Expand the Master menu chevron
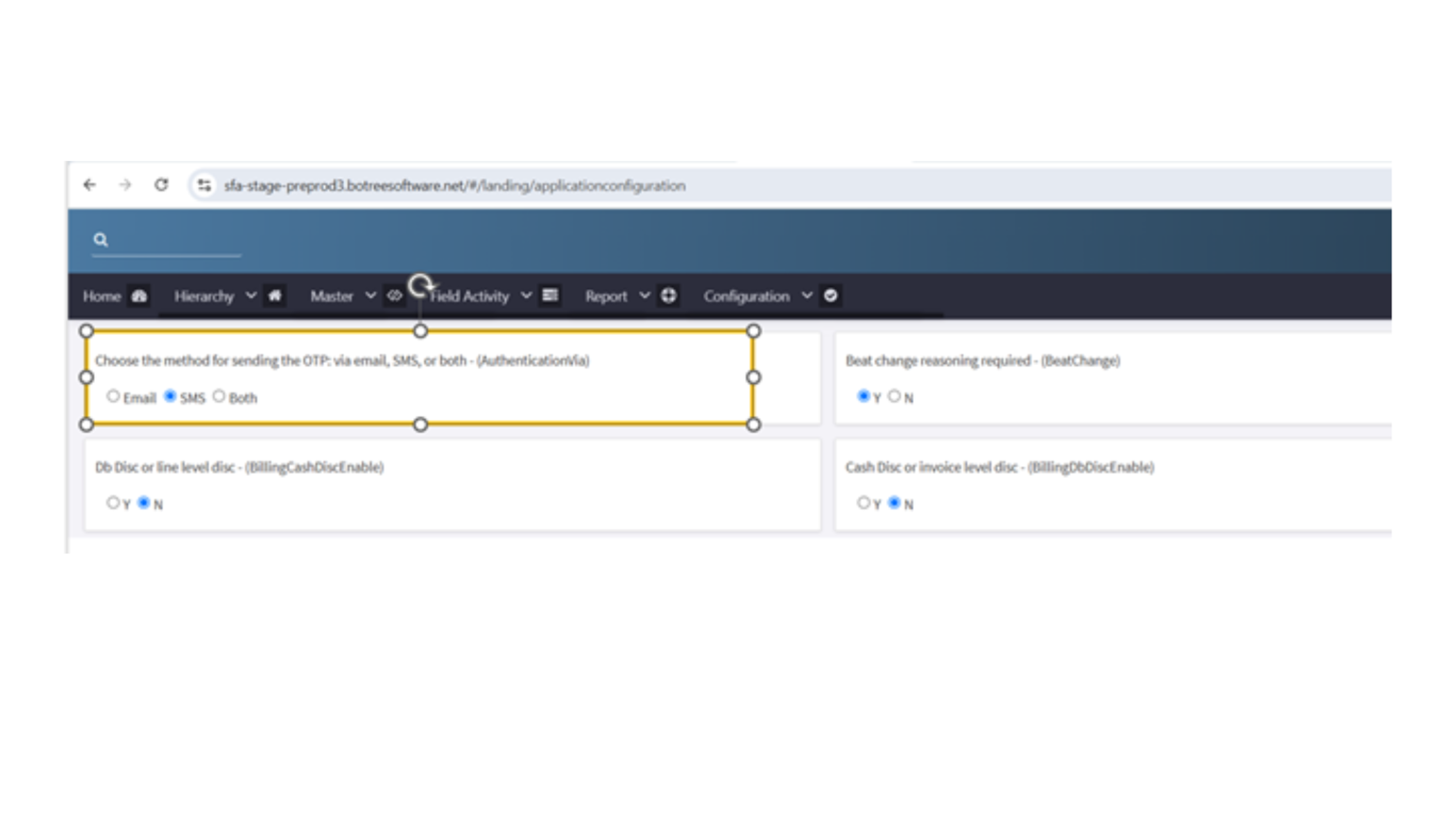1456x819 pixels. [x=370, y=296]
